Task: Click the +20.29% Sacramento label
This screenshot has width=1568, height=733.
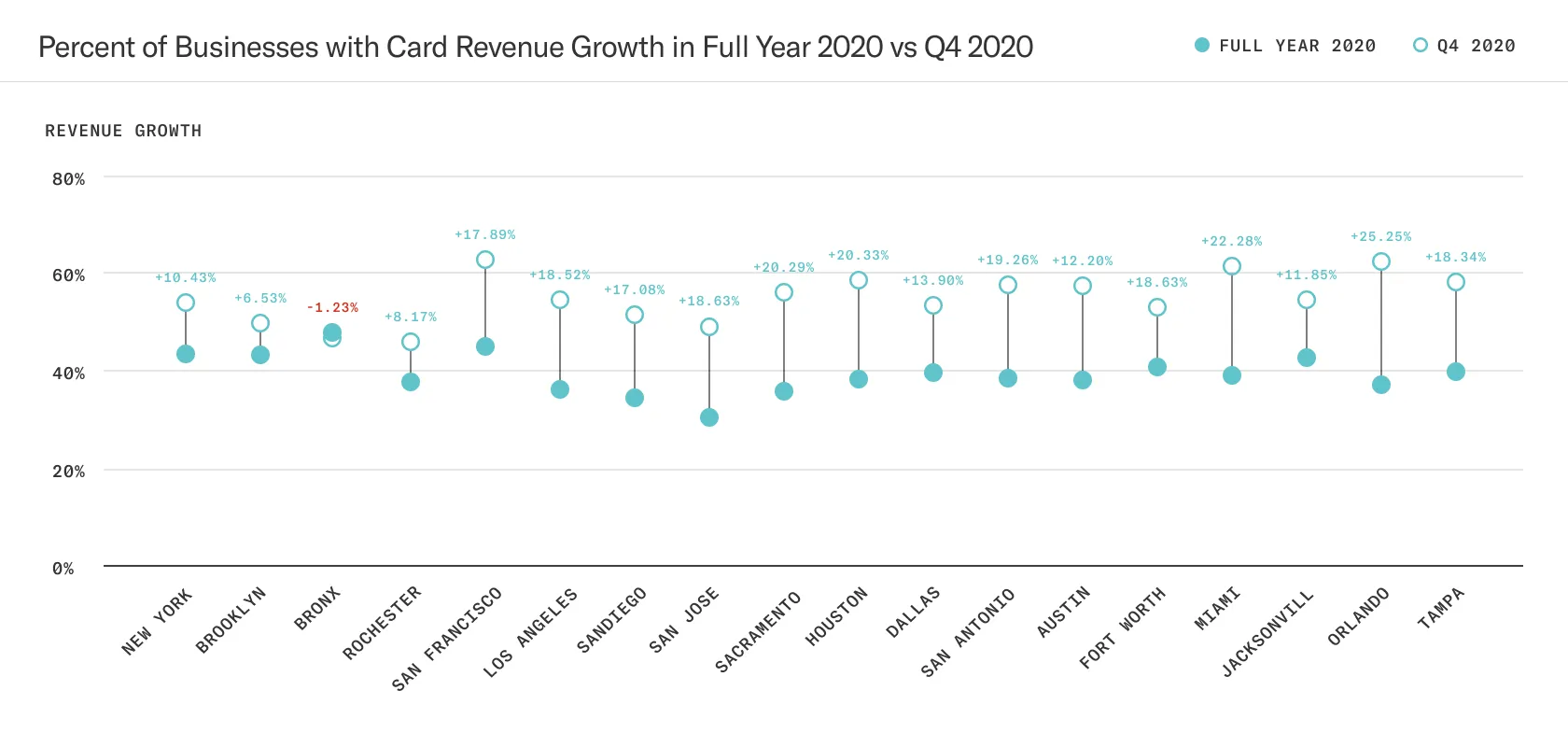Action: (x=784, y=267)
